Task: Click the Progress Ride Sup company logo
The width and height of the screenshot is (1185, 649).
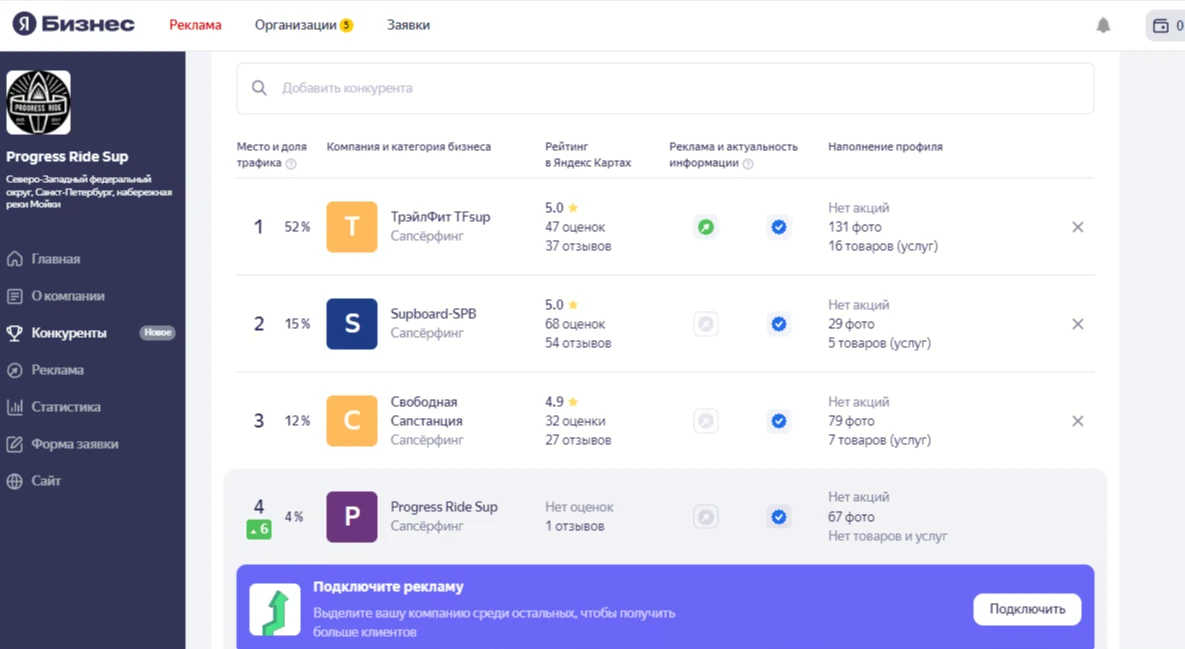Action: pyautogui.click(x=39, y=103)
